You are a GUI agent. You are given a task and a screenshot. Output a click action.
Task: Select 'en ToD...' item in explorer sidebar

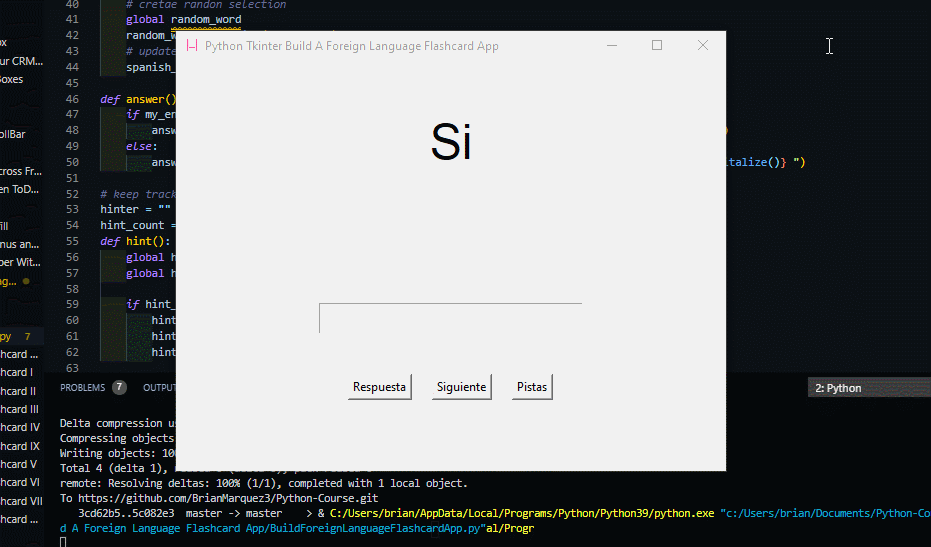(21, 189)
